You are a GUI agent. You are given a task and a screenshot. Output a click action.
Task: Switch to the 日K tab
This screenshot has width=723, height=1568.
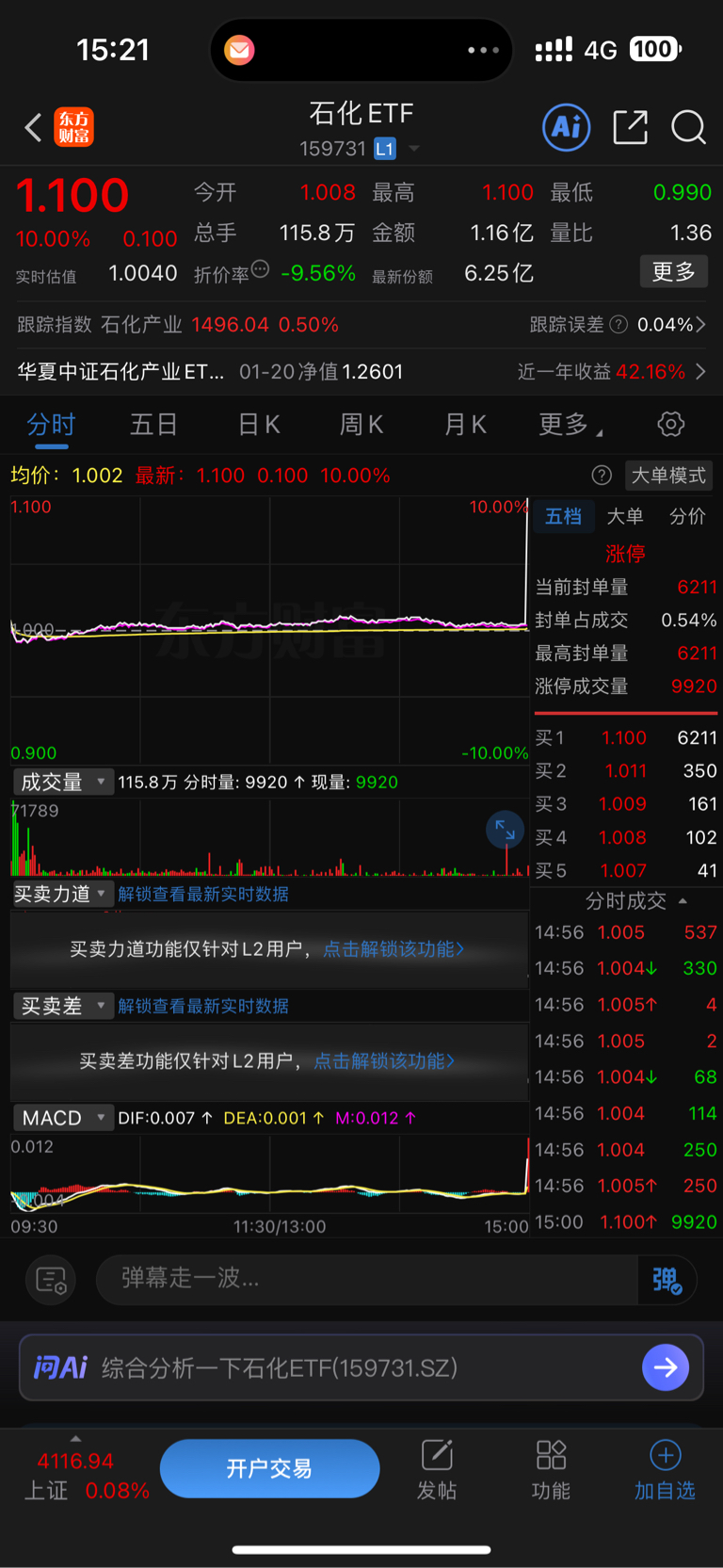point(259,425)
